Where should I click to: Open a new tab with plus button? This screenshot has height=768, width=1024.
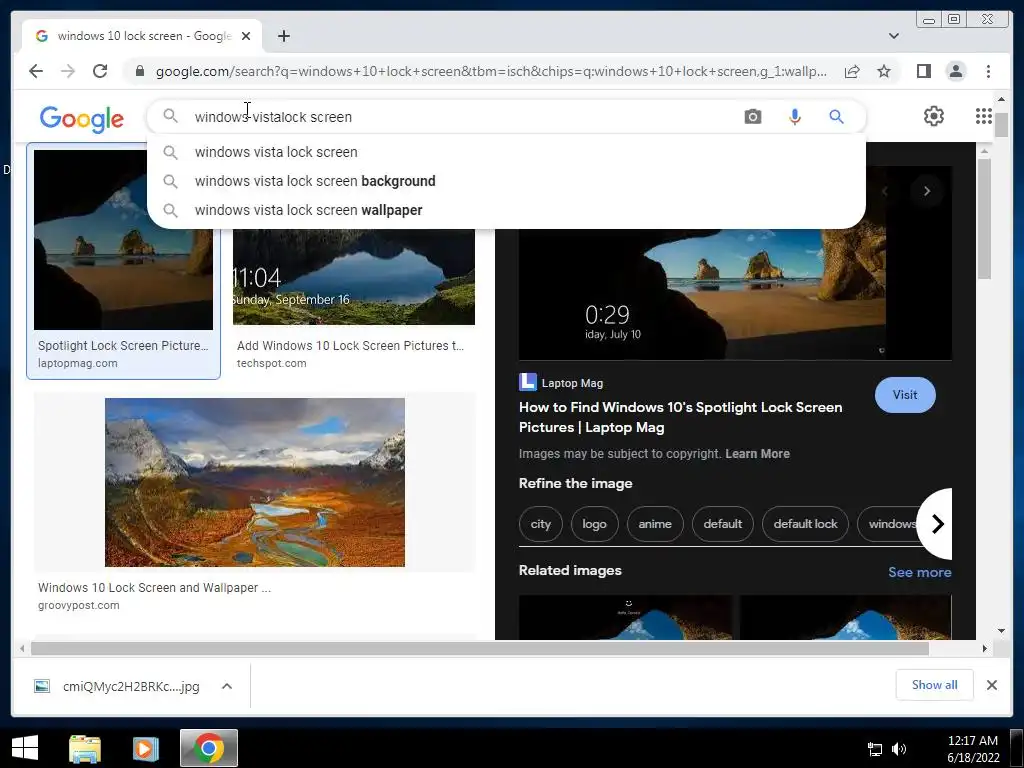283,36
